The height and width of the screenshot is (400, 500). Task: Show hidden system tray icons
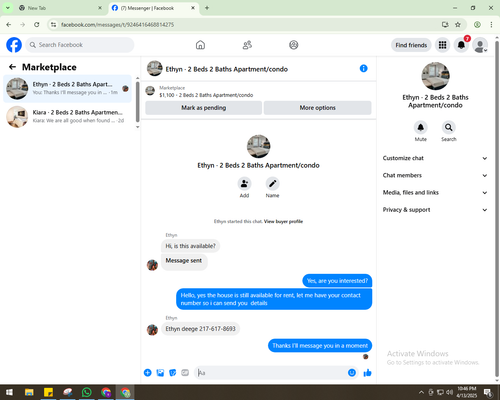[x=421, y=392]
